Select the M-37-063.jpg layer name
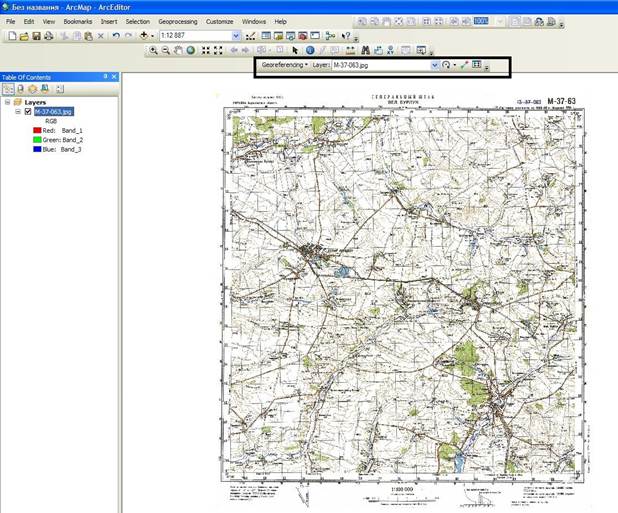Image resolution: width=618 pixels, height=513 pixels. point(54,112)
